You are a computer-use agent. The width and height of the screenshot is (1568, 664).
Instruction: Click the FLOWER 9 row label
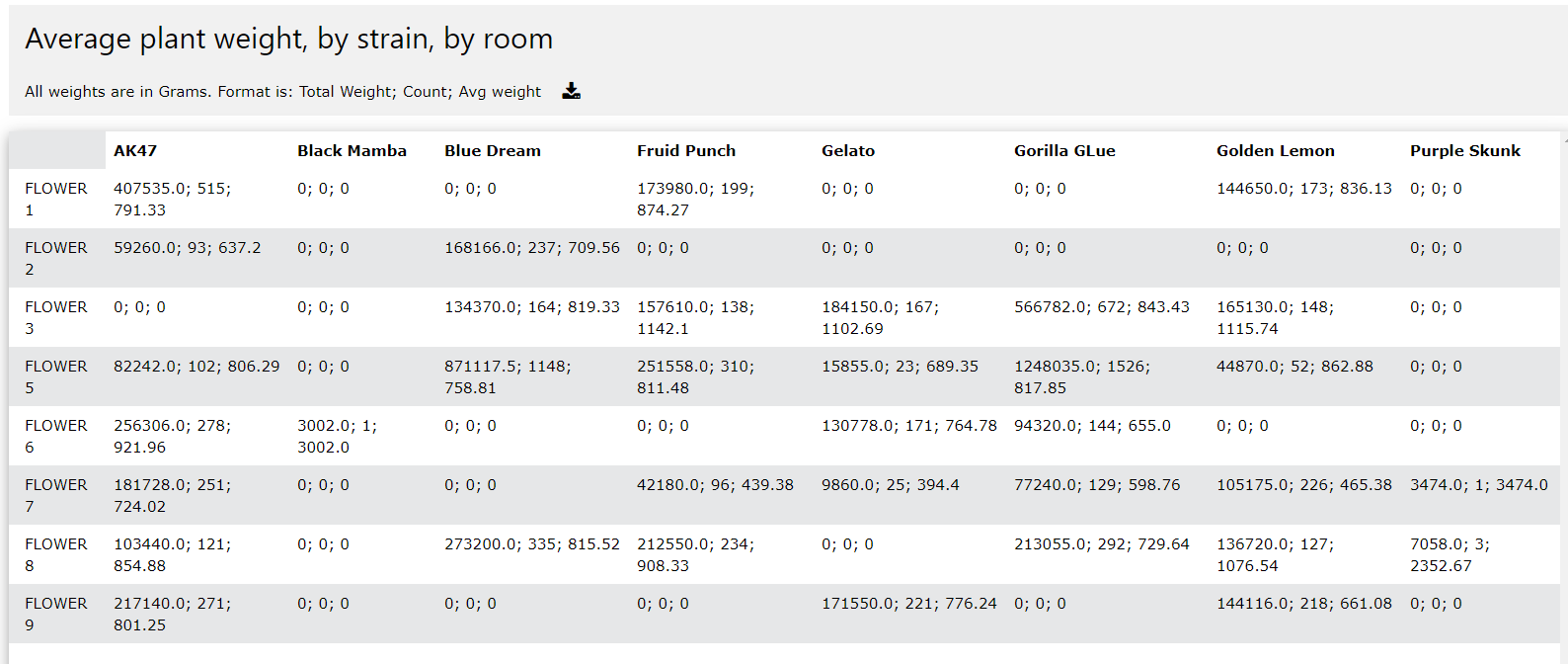(55, 614)
